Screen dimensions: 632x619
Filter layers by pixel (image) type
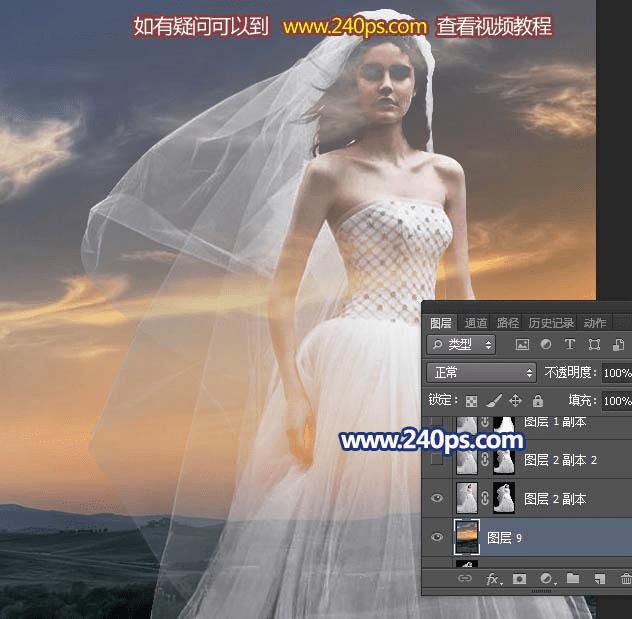[522, 345]
